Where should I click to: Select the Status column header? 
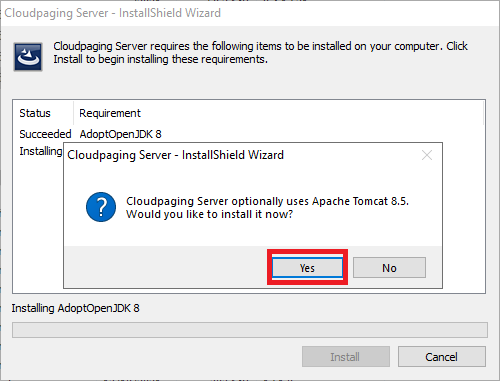pos(35,113)
